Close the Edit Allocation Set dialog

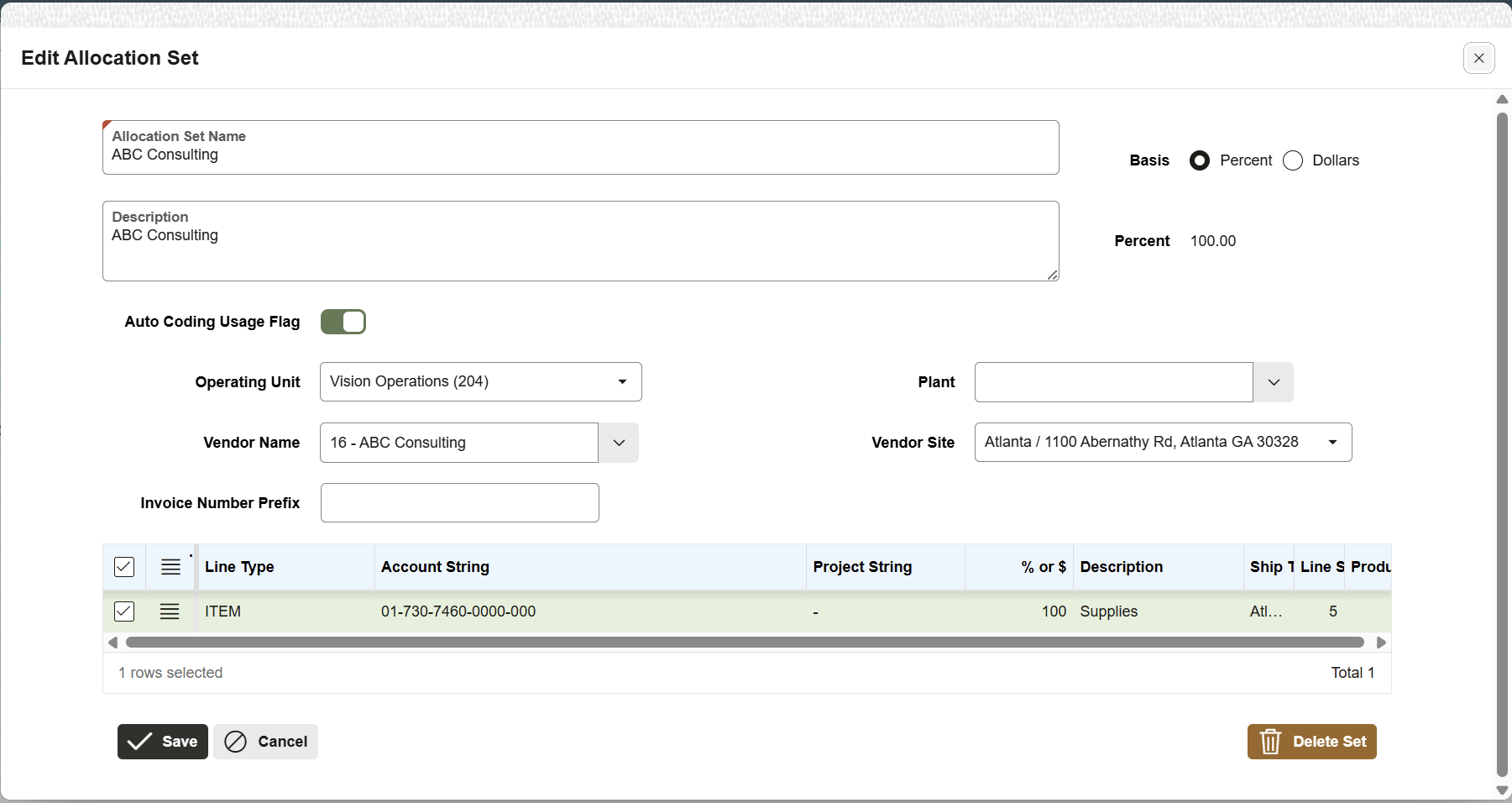tap(1478, 58)
